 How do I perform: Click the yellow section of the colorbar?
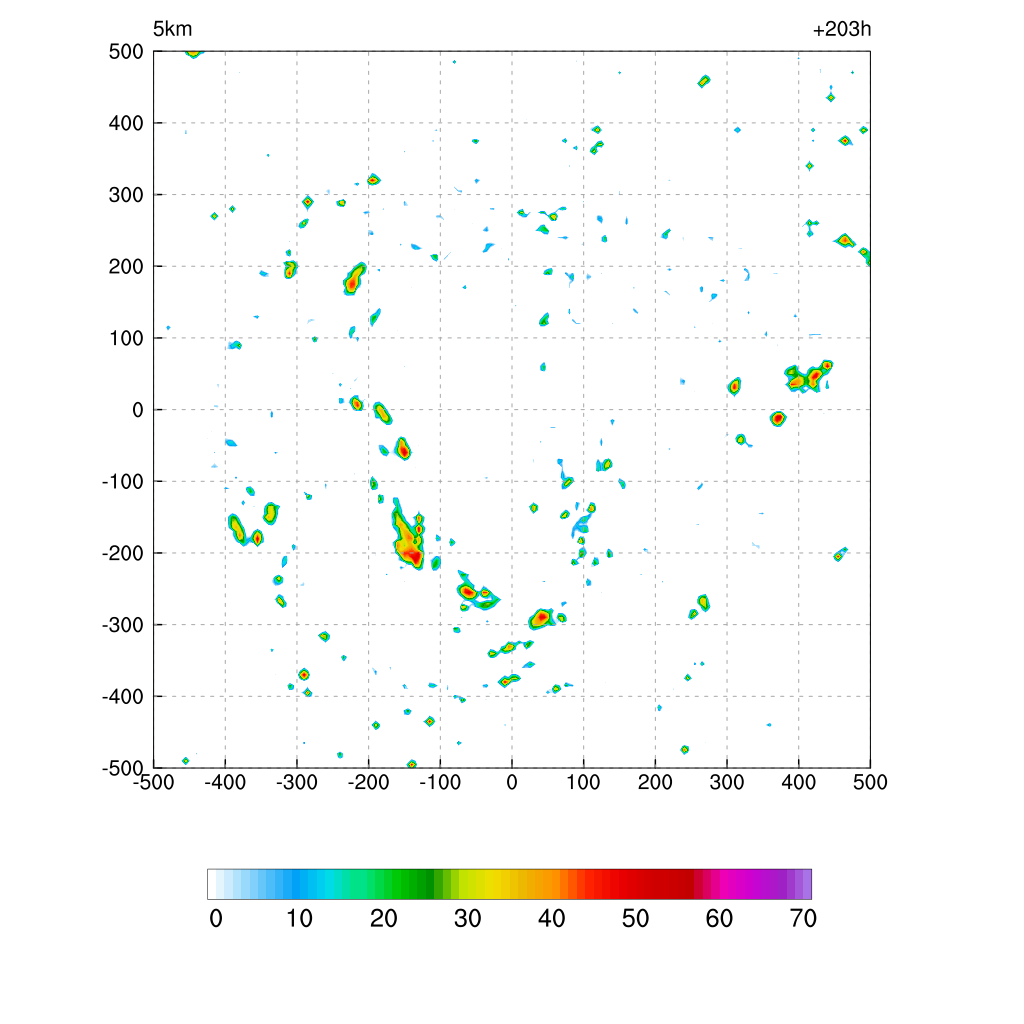(483, 884)
